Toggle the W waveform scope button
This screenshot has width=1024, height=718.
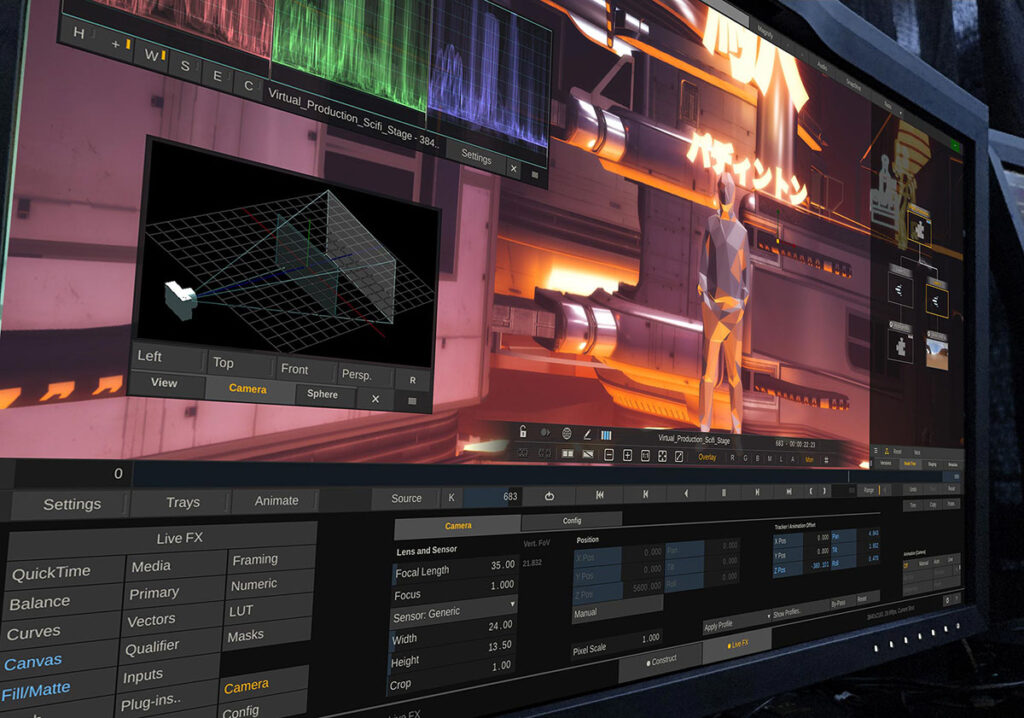coord(151,54)
